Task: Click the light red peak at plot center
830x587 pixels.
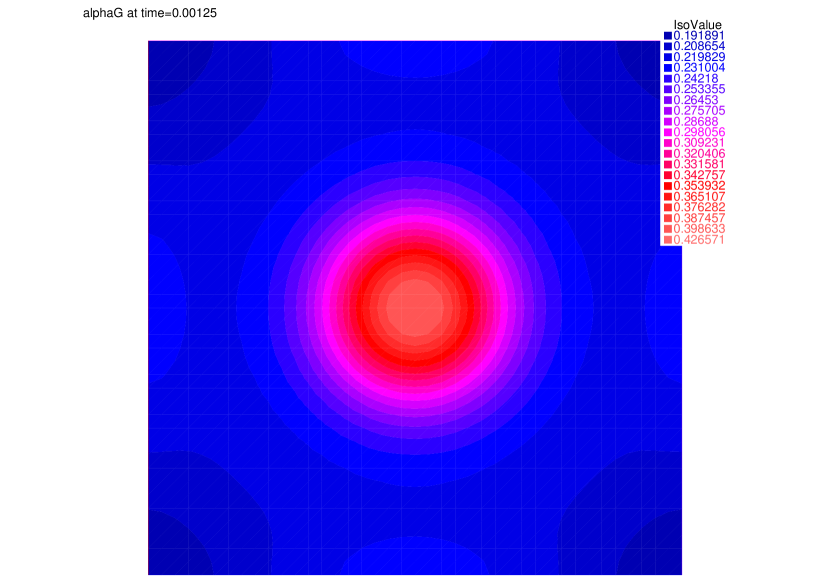Action: 415,308
